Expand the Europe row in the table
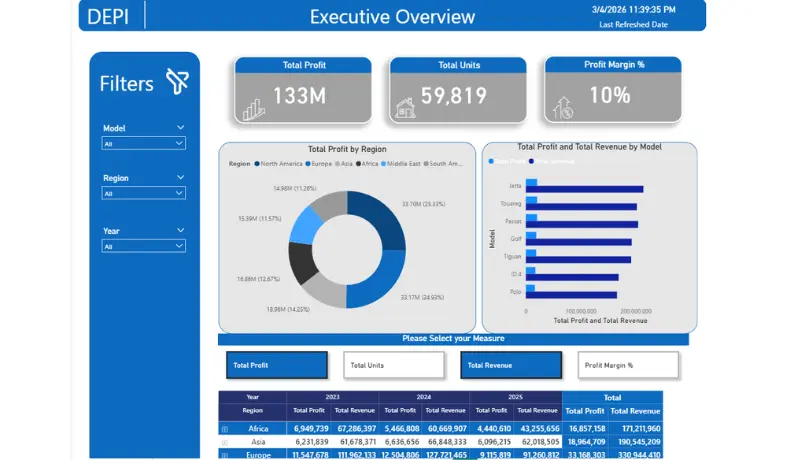 coord(224,455)
